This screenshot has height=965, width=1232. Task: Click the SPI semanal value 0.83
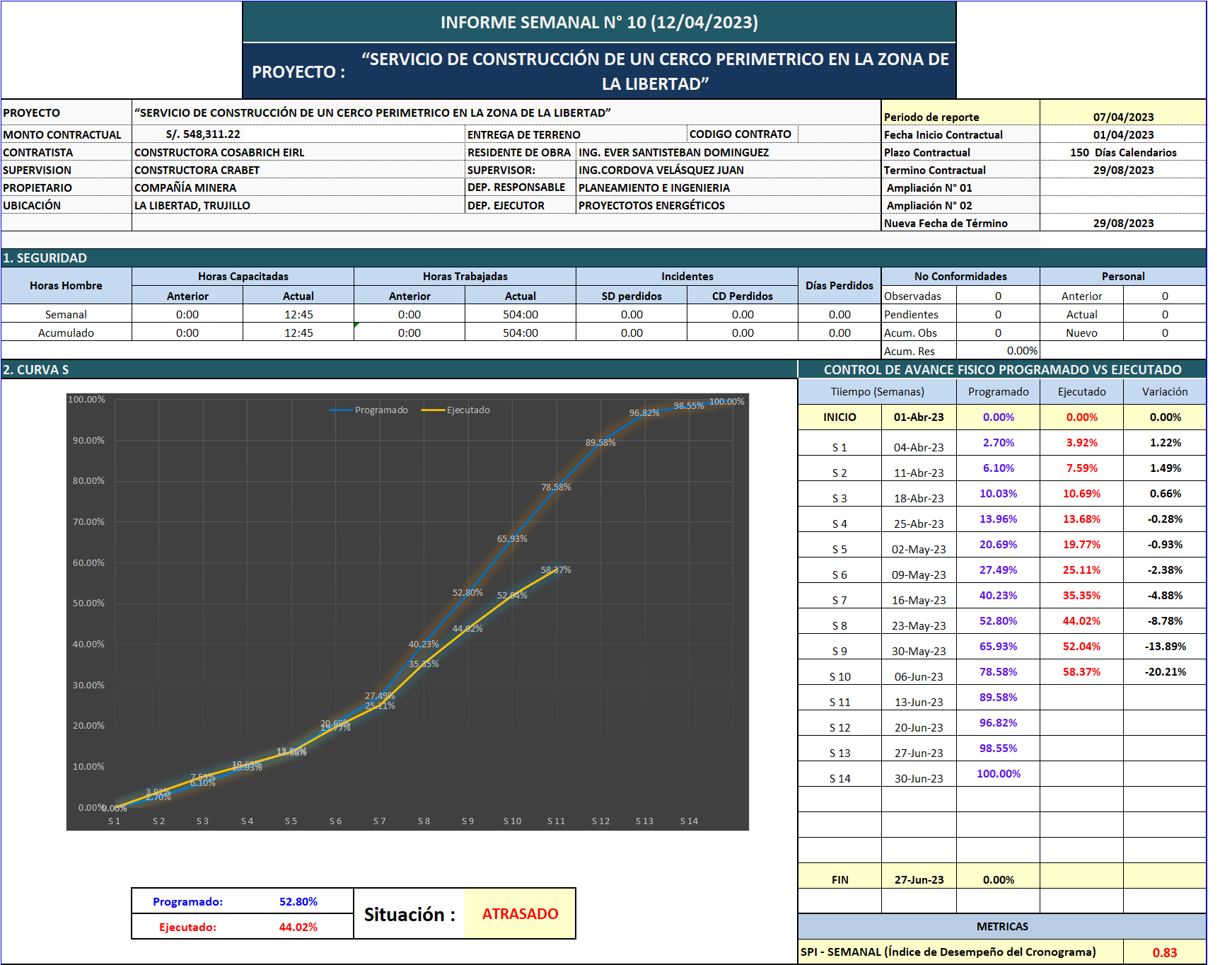tap(1164, 952)
